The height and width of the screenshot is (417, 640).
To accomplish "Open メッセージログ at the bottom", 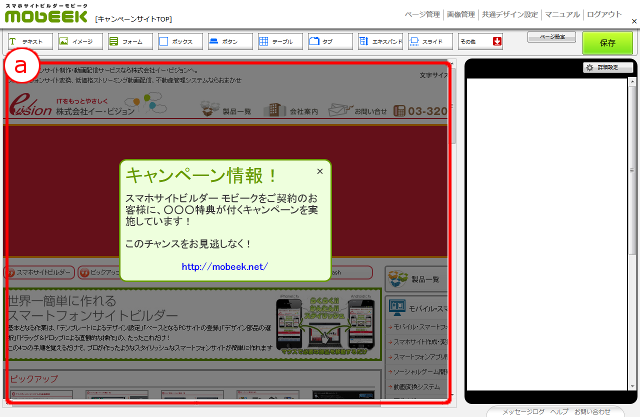I will [522, 411].
